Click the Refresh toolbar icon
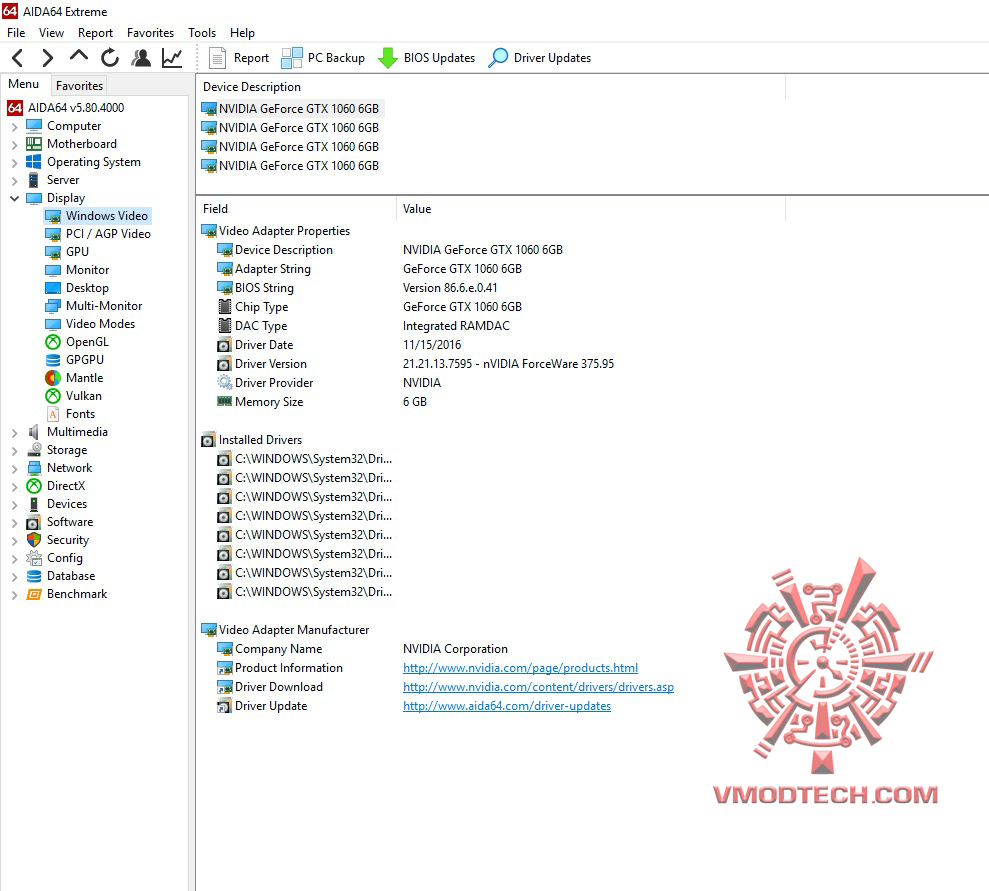Viewport: 989px width, 891px height. 110,58
